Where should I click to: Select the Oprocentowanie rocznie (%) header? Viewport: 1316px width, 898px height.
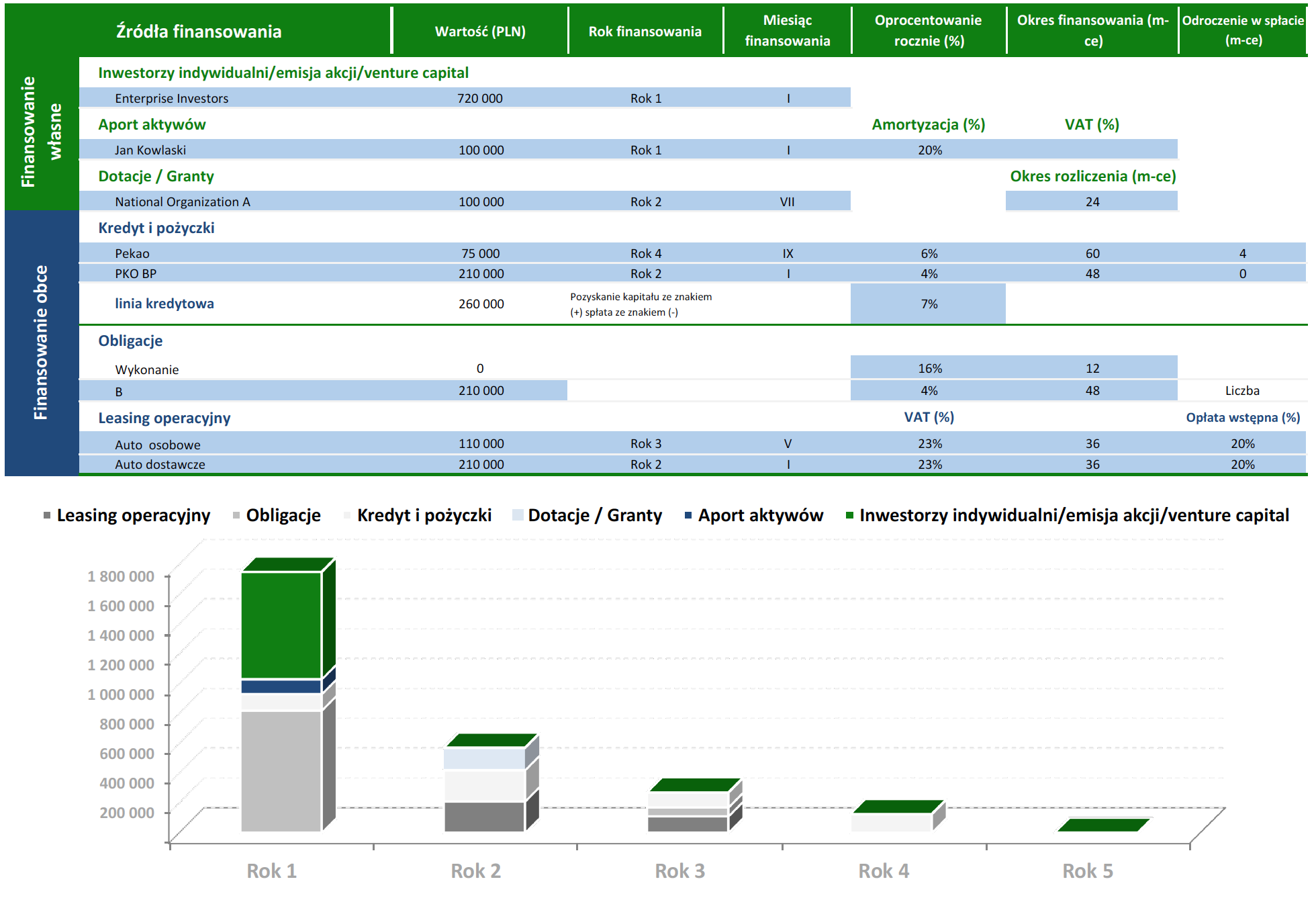pyautogui.click(x=929, y=31)
